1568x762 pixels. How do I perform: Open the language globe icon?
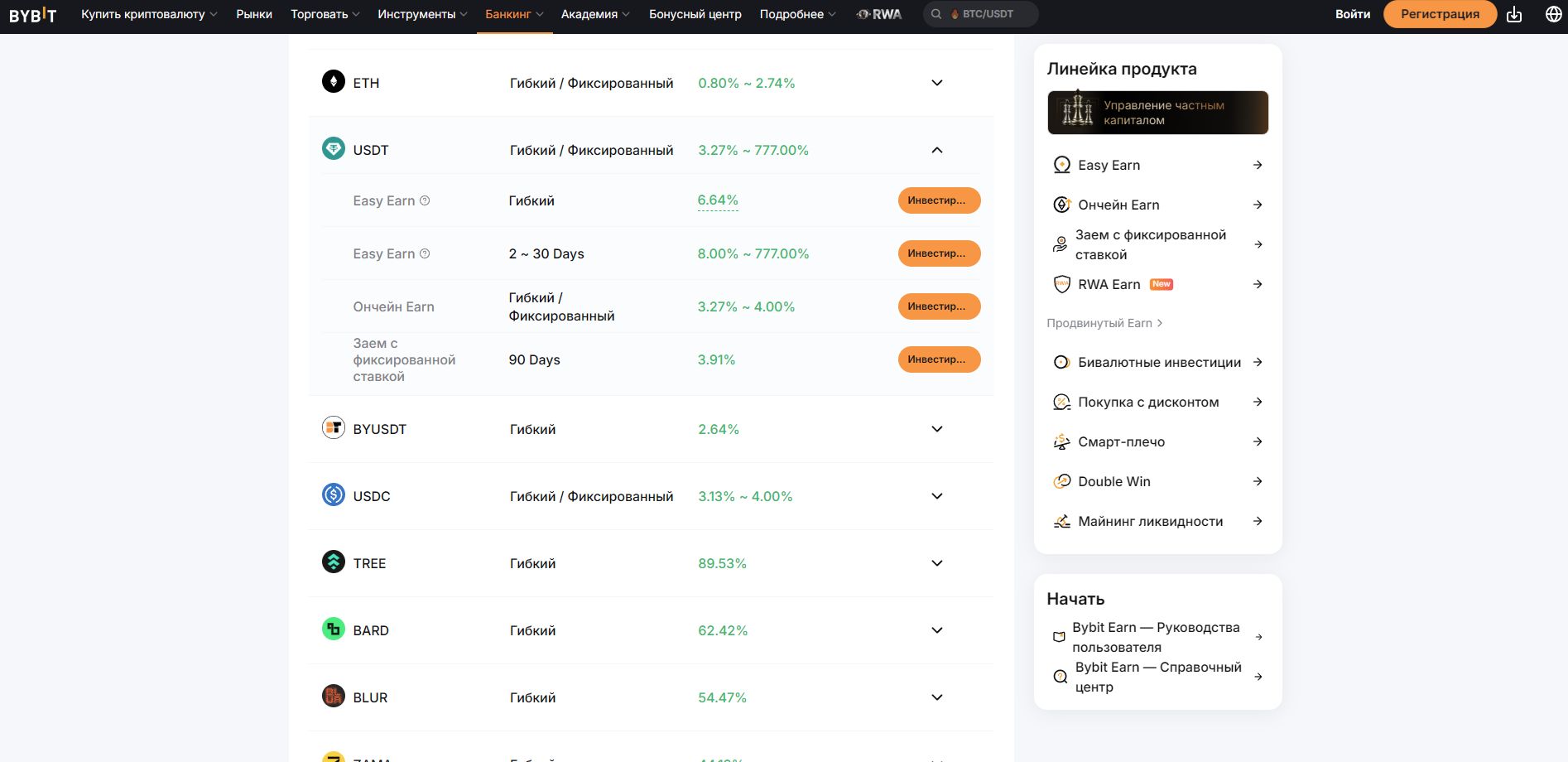(1554, 14)
